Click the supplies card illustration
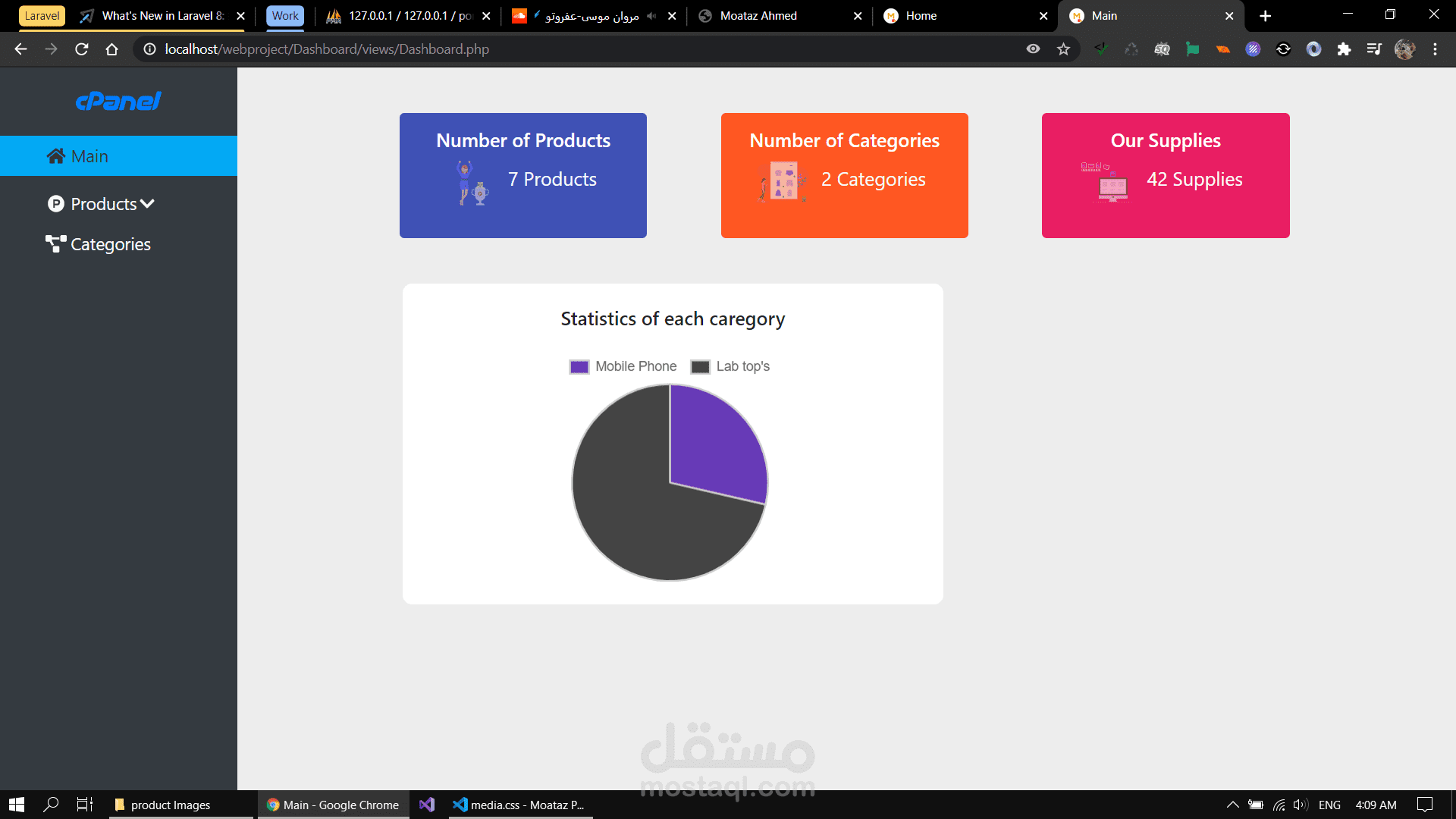This screenshot has height=819, width=1456. pyautogui.click(x=1106, y=182)
